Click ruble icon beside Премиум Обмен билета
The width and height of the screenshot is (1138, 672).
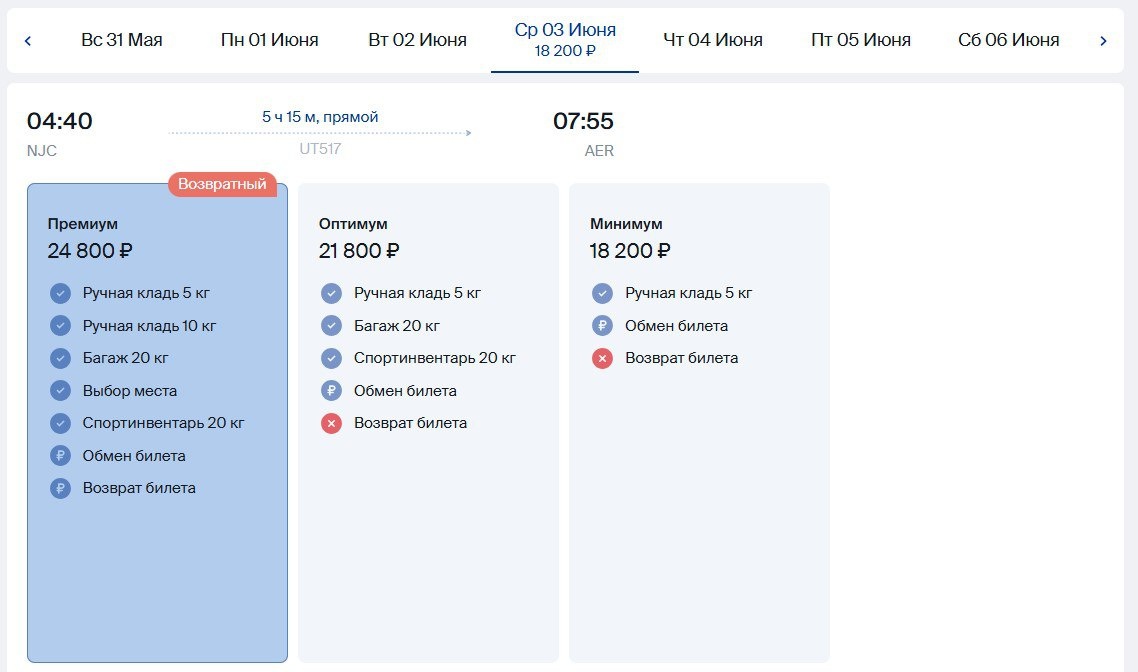[60, 456]
